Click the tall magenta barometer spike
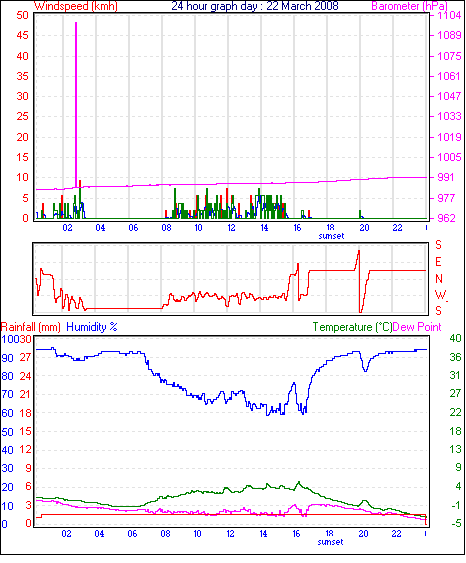 pyautogui.click(x=76, y=105)
